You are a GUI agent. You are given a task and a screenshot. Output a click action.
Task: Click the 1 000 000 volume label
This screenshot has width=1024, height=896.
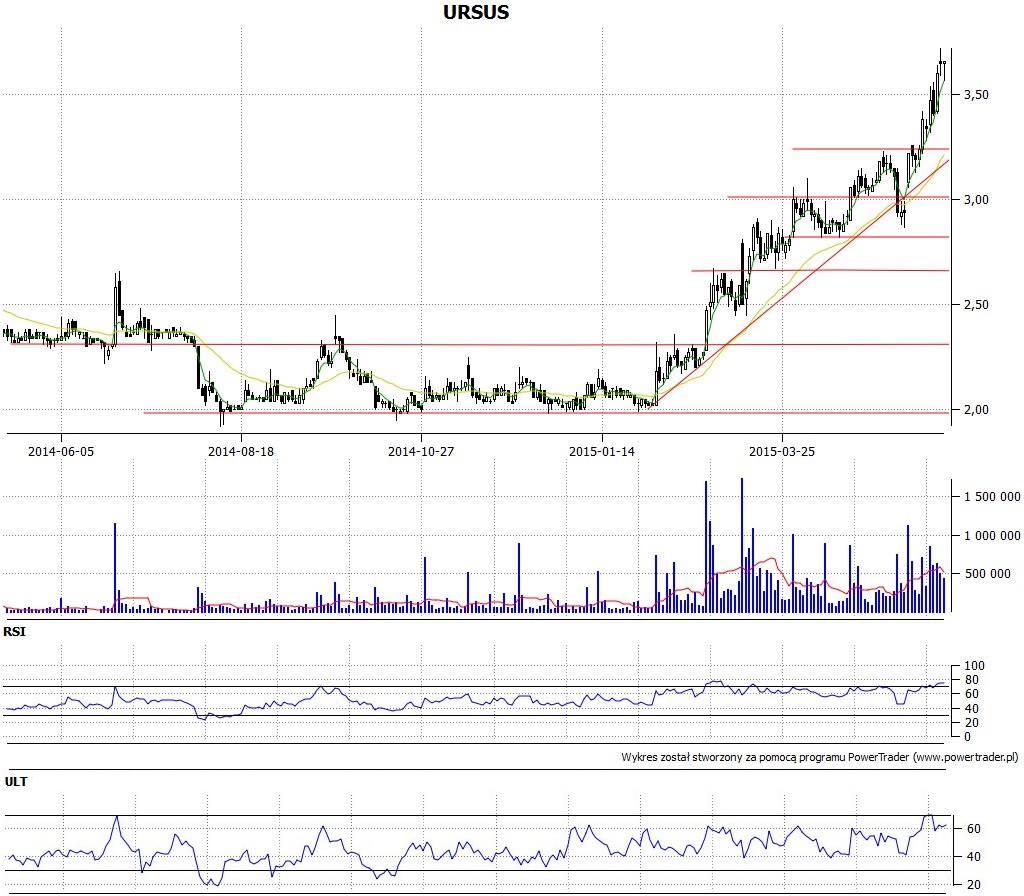(992, 536)
